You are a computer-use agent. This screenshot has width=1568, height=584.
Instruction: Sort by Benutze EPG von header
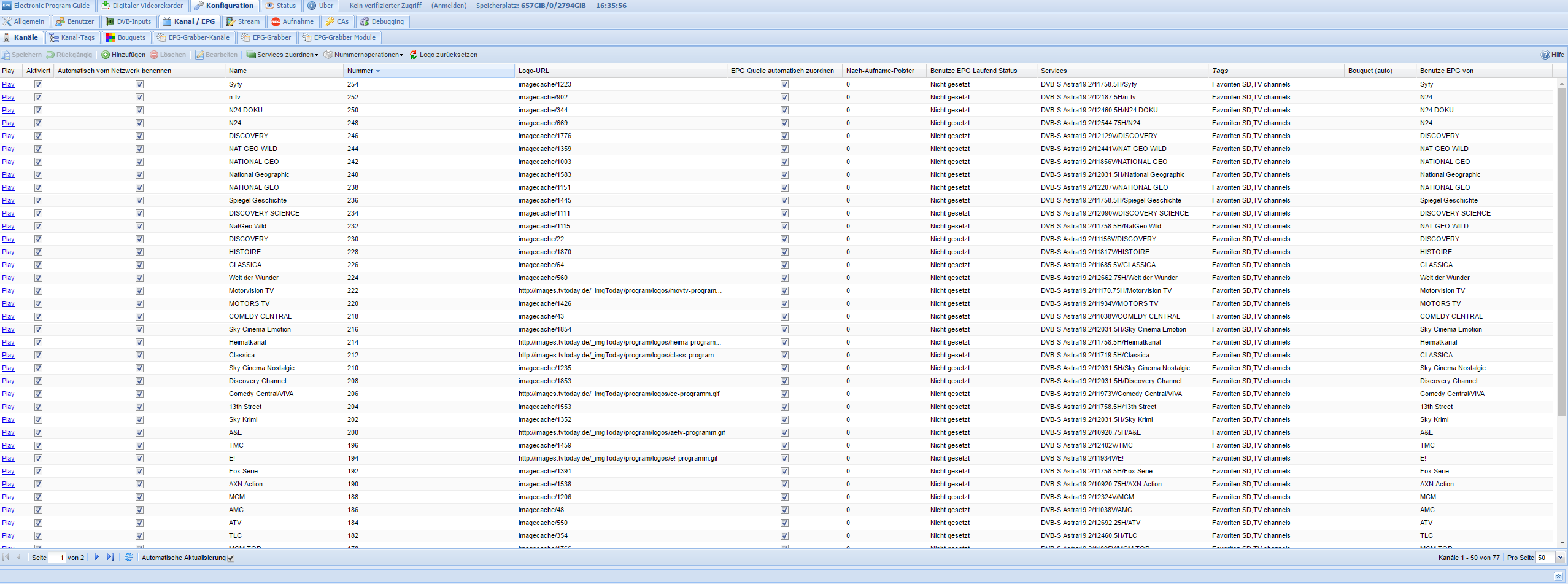pyautogui.click(x=1485, y=71)
